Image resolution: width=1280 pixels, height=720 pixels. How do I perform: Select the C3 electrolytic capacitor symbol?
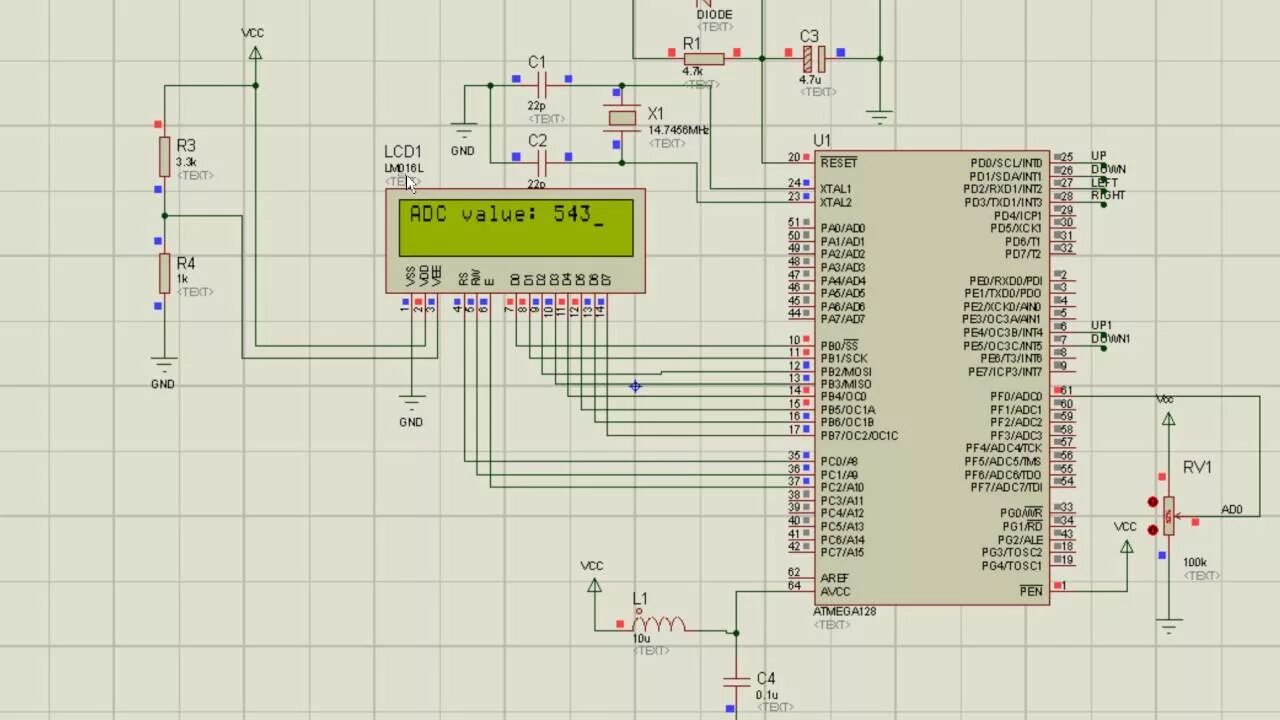(815, 58)
